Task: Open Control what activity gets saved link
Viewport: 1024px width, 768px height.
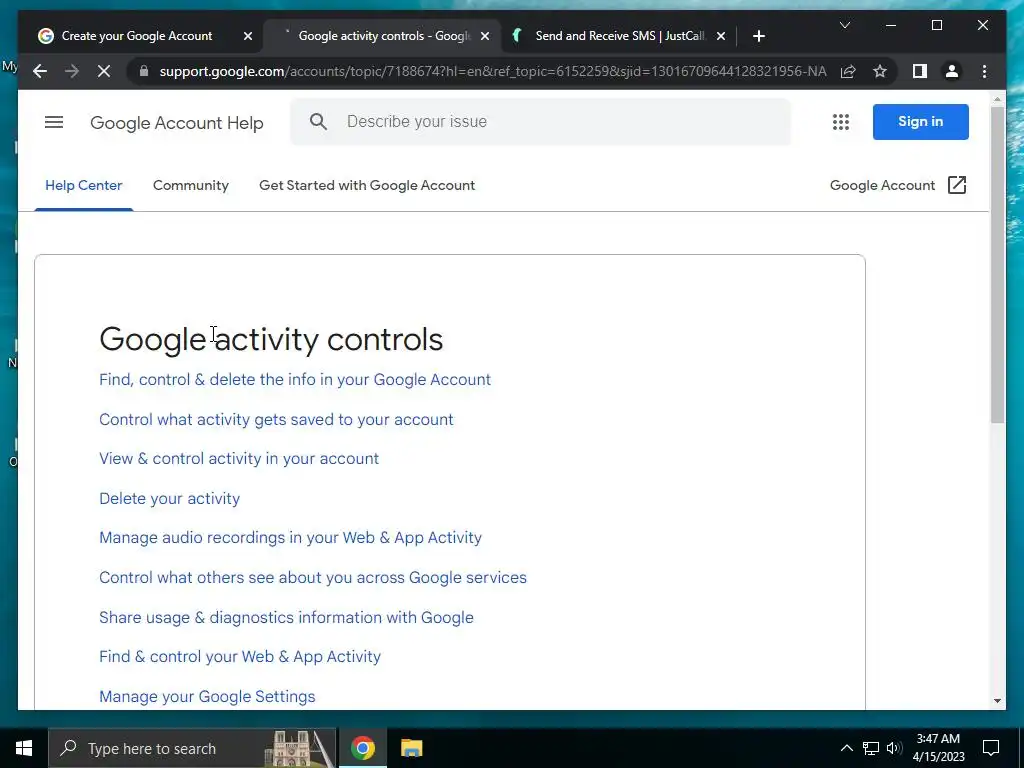Action: tap(276, 419)
